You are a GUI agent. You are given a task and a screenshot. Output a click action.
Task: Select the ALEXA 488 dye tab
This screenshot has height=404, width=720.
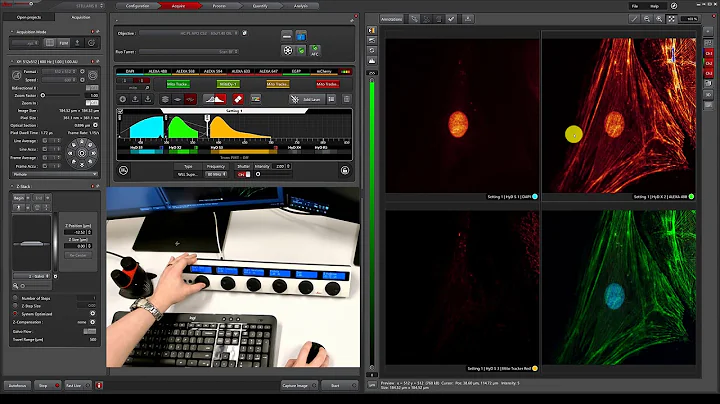(x=158, y=71)
